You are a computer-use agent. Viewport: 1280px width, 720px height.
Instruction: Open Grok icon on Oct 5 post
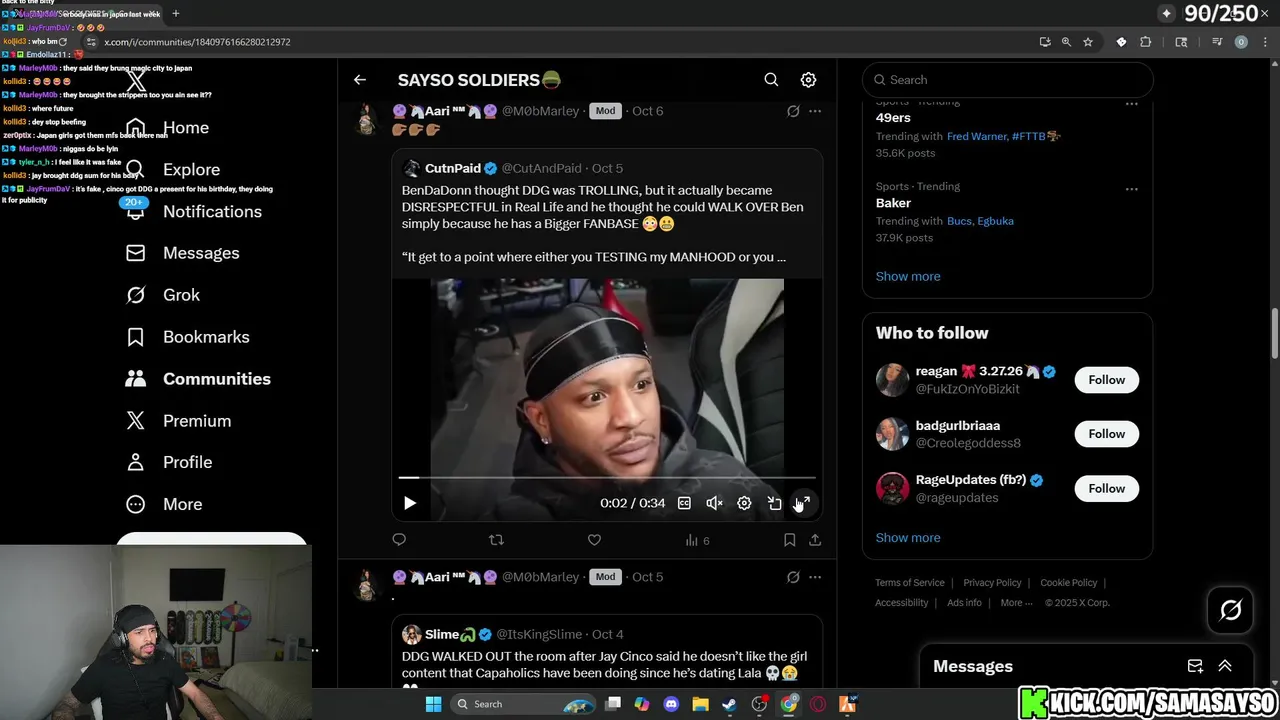click(x=793, y=577)
